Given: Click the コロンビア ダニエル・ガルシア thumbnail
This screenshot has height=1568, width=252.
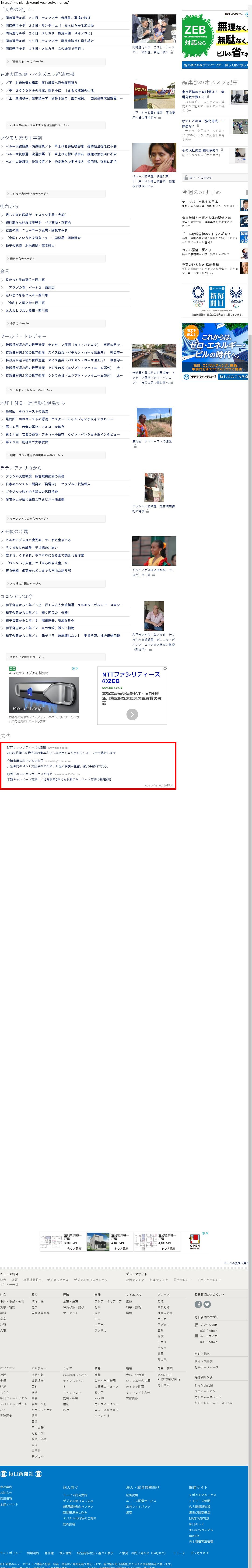Looking at the screenshot, I should point(154,616).
